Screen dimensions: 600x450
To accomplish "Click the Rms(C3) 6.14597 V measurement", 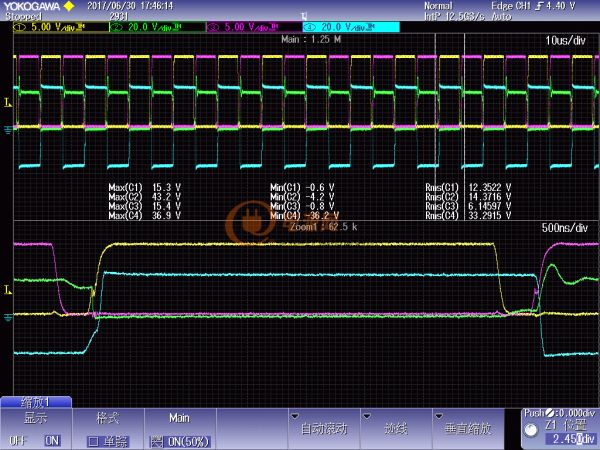I will pyautogui.click(x=468, y=206).
